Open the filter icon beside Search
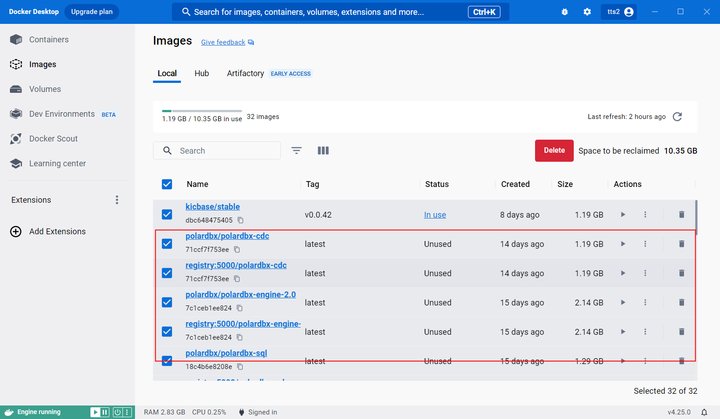 [x=297, y=150]
